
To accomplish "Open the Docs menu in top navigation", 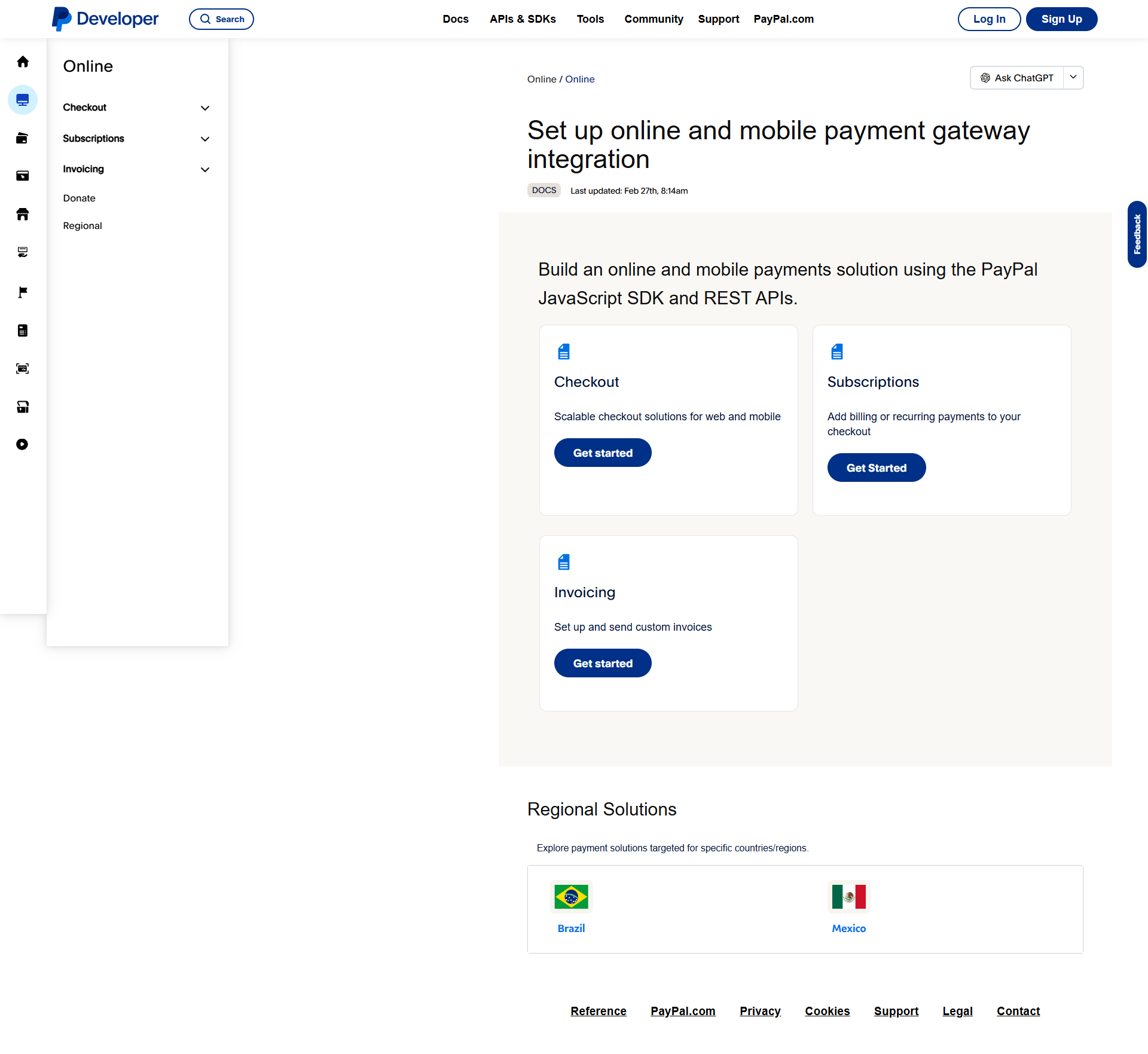I will tap(456, 19).
